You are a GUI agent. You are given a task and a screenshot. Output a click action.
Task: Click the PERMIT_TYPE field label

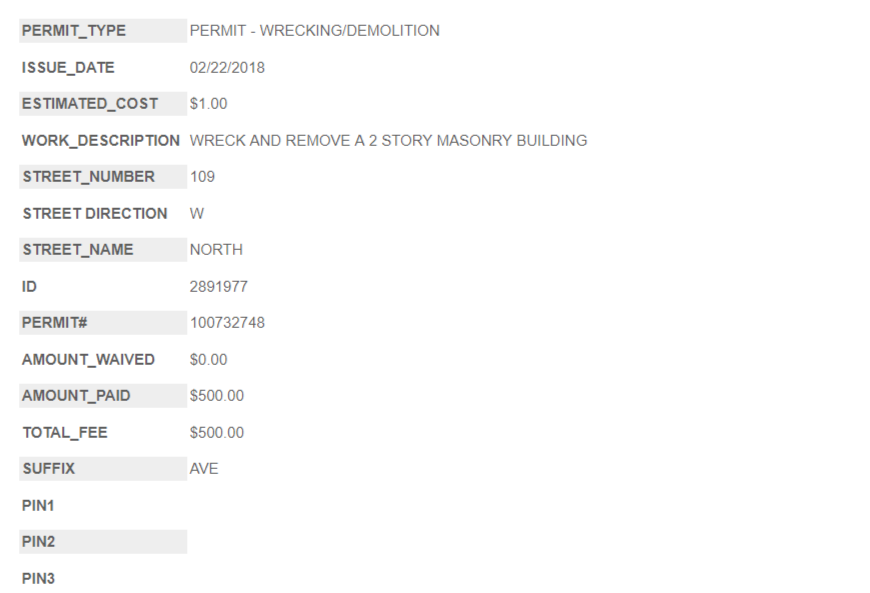tap(74, 31)
